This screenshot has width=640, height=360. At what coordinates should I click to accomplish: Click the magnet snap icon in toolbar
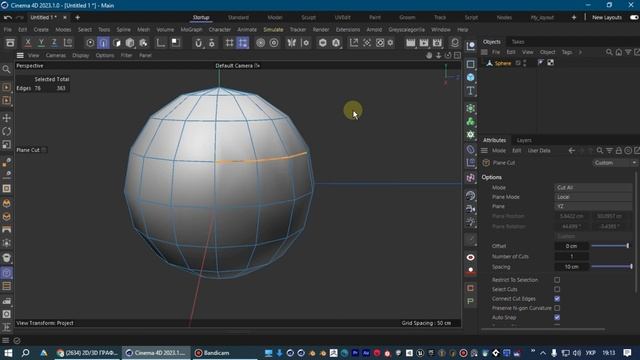[x=198, y=43]
